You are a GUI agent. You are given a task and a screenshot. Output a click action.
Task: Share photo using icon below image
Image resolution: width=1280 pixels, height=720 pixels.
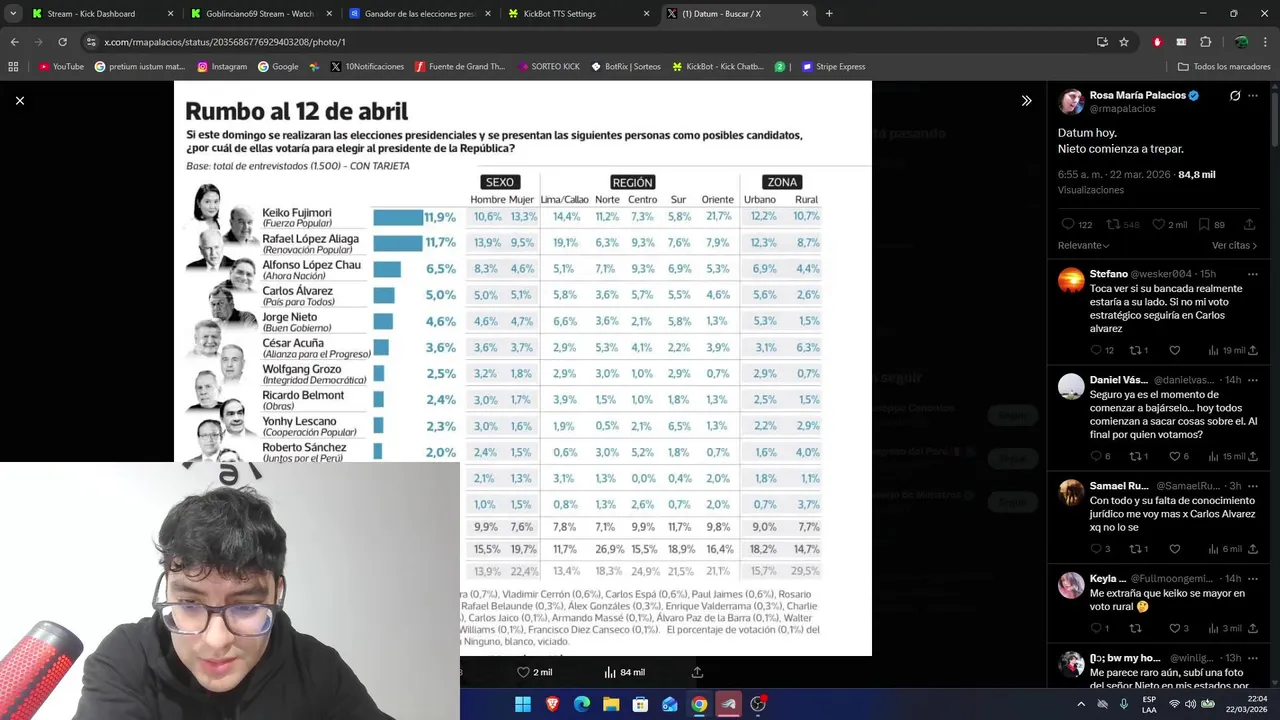697,672
